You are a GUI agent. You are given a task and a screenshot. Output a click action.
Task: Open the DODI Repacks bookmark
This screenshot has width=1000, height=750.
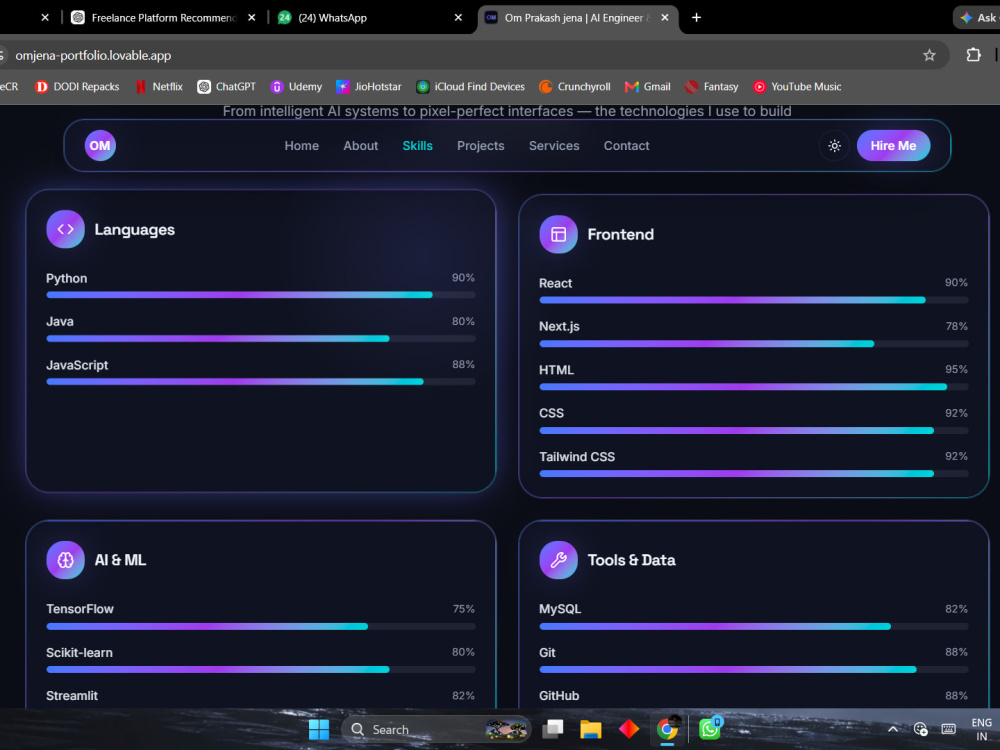(77, 87)
